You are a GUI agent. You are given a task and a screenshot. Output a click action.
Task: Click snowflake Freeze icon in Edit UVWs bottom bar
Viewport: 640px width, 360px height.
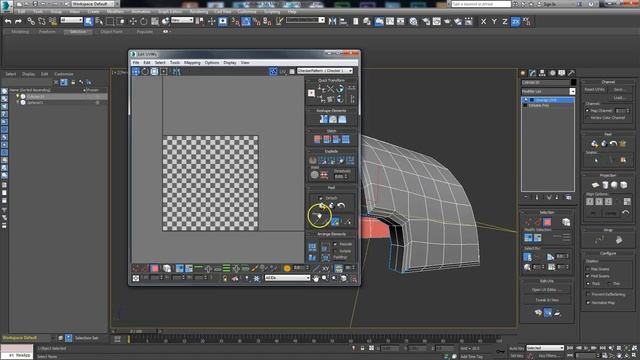(x=256, y=278)
